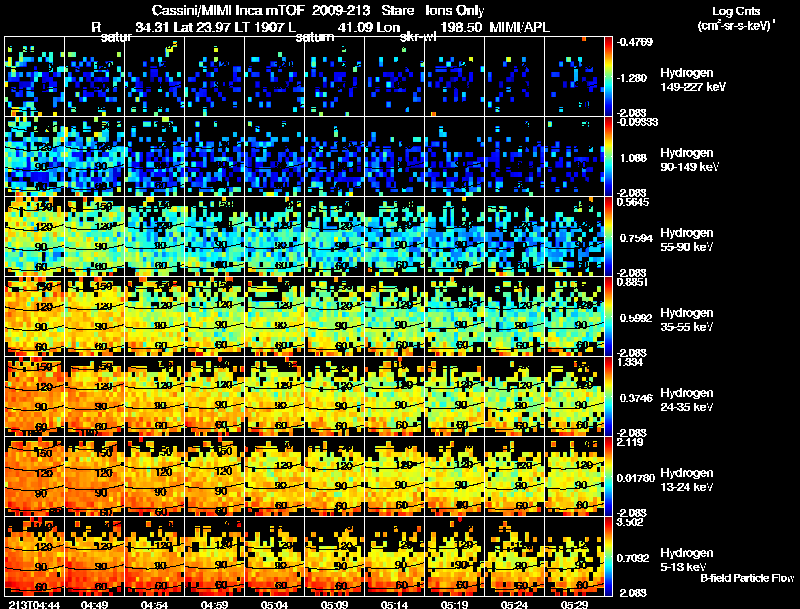Click the '198.50' longitude value in the header
Screen dimensions: 800x609
tap(460, 28)
